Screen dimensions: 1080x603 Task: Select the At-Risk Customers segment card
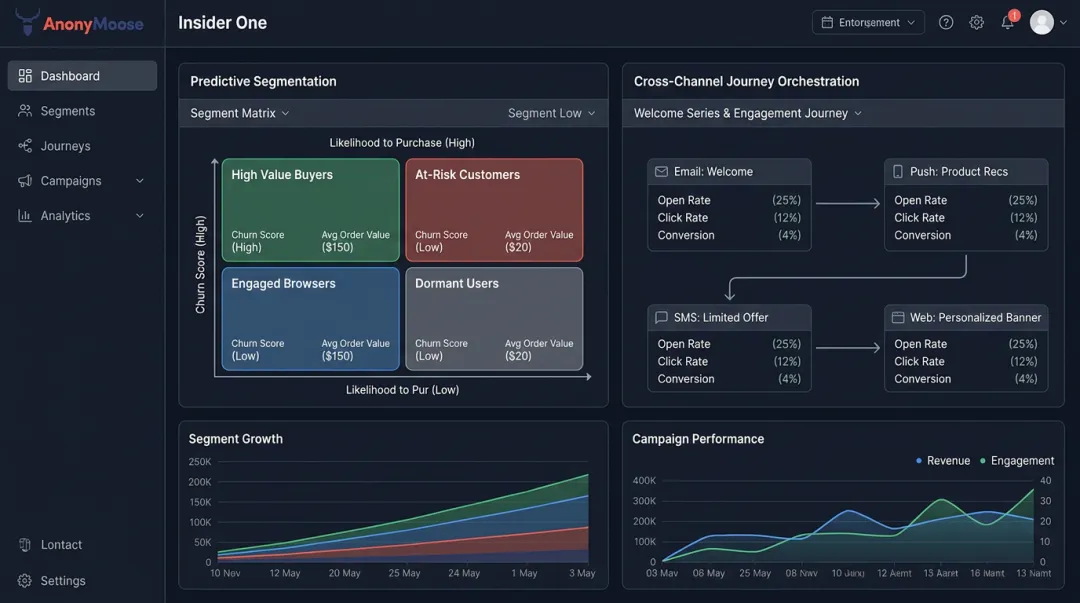pyautogui.click(x=494, y=210)
